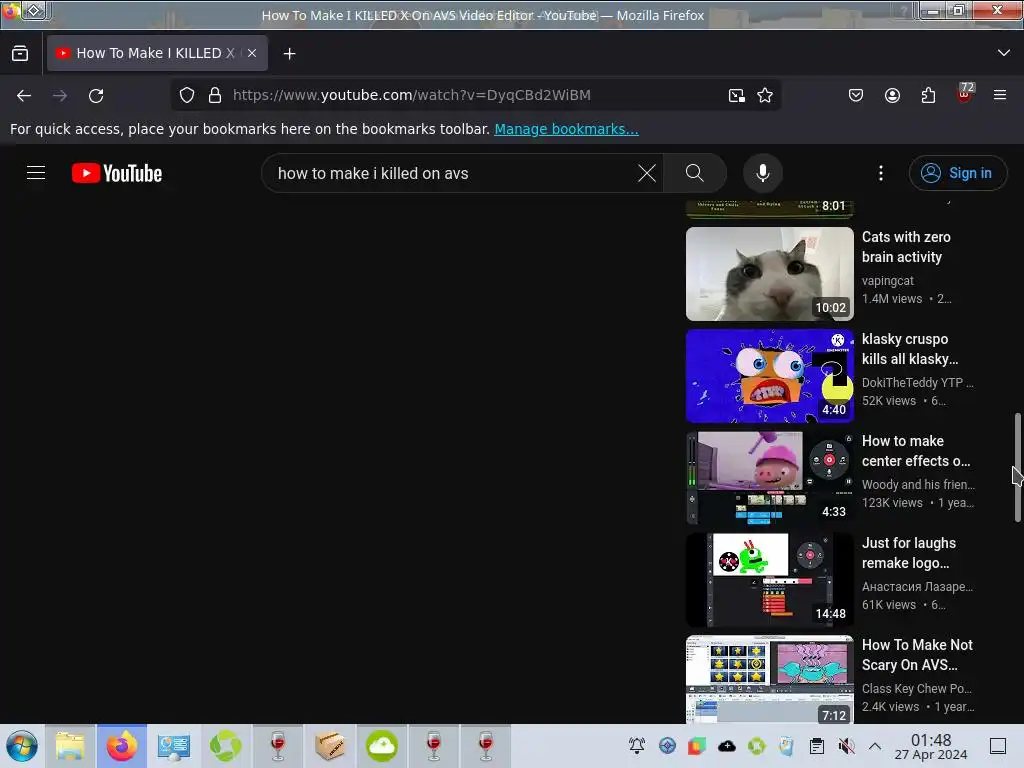
Task: Open the partially visible 8:01 video thumbnail
Action: [x=769, y=209]
